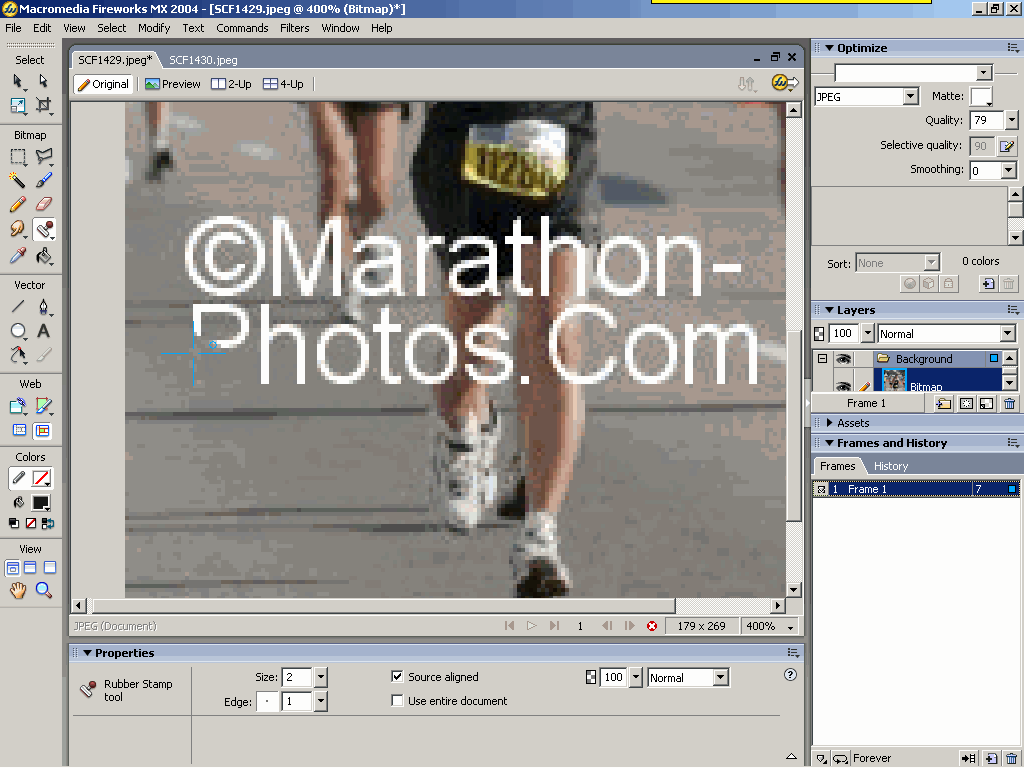Image resolution: width=1024 pixels, height=768 pixels.
Task: Select the Hotspot tool
Action: [18, 406]
